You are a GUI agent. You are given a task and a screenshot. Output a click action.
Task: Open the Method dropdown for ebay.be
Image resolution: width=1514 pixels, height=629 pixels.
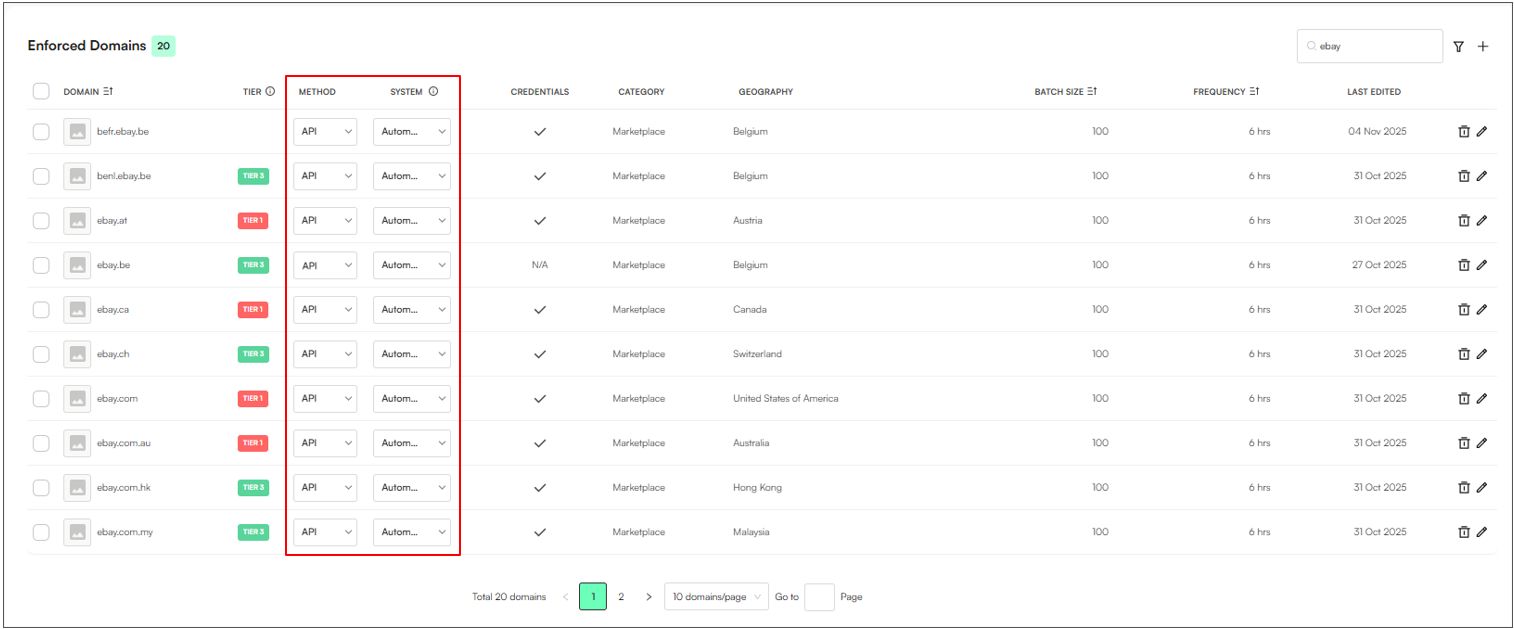click(x=325, y=265)
